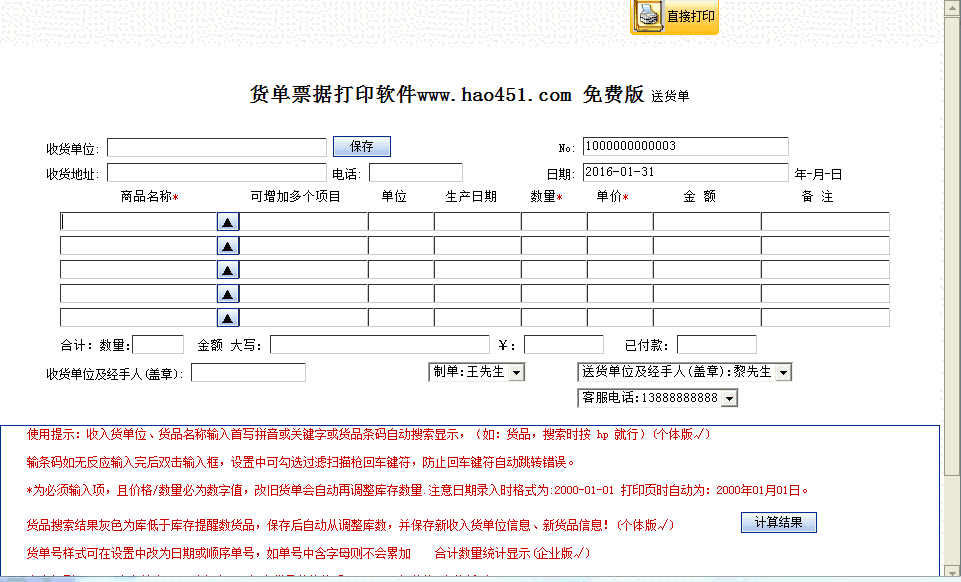Focus the 收货地址 input field

point(217,173)
